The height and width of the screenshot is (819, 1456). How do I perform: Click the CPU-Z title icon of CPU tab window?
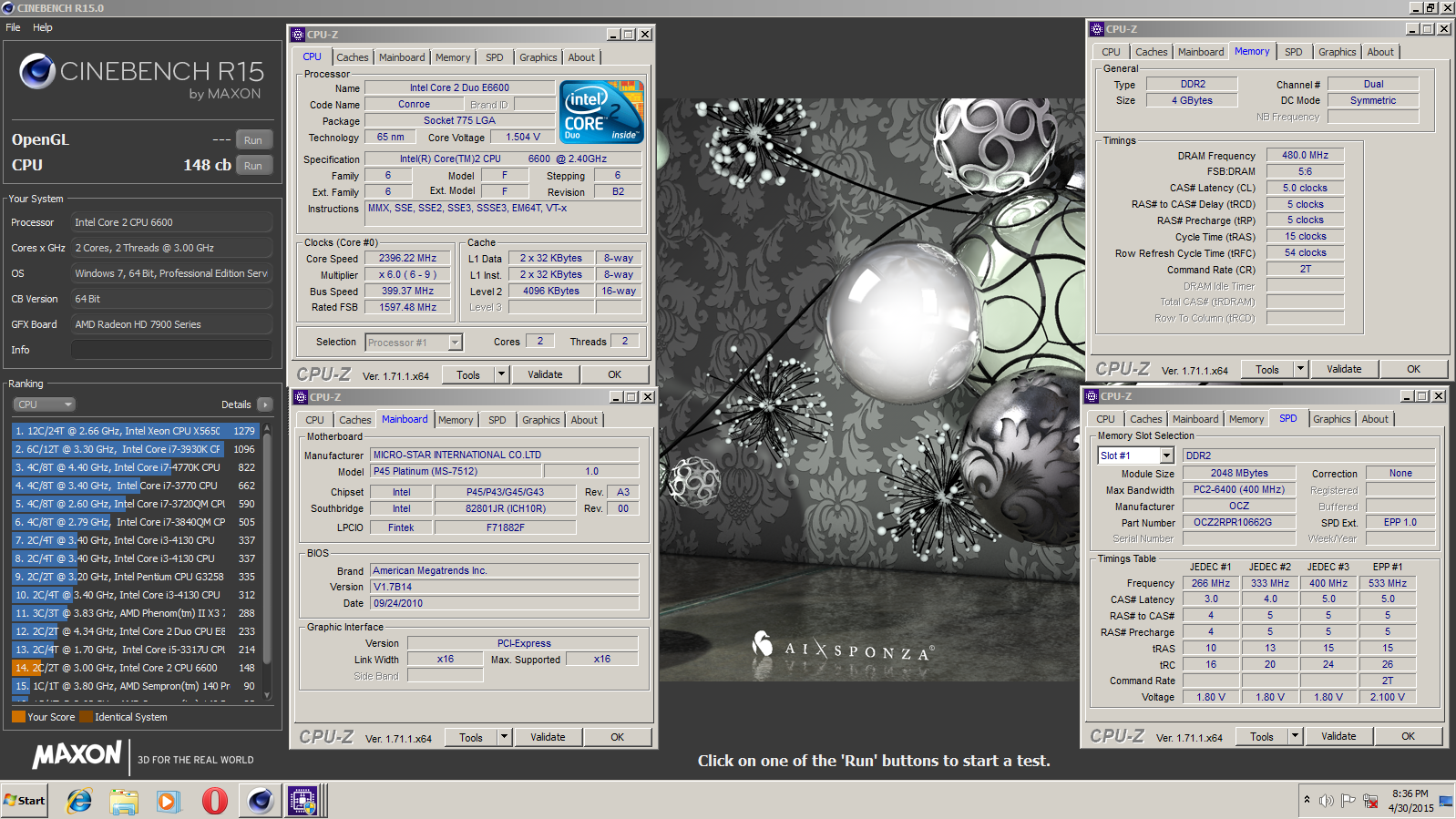(297, 35)
